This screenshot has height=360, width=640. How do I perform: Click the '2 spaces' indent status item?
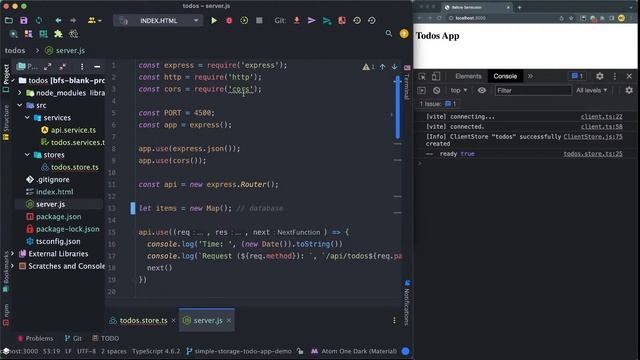tap(114, 351)
